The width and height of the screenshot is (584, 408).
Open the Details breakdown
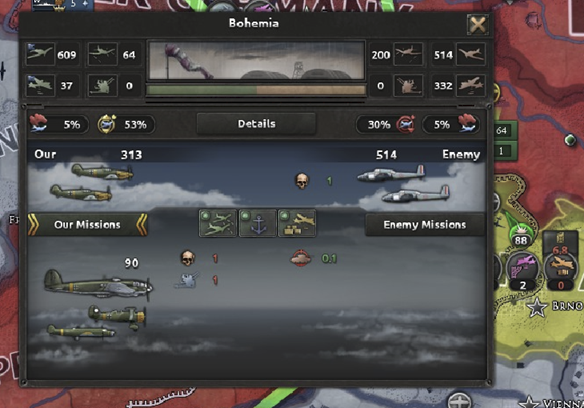[256, 124]
